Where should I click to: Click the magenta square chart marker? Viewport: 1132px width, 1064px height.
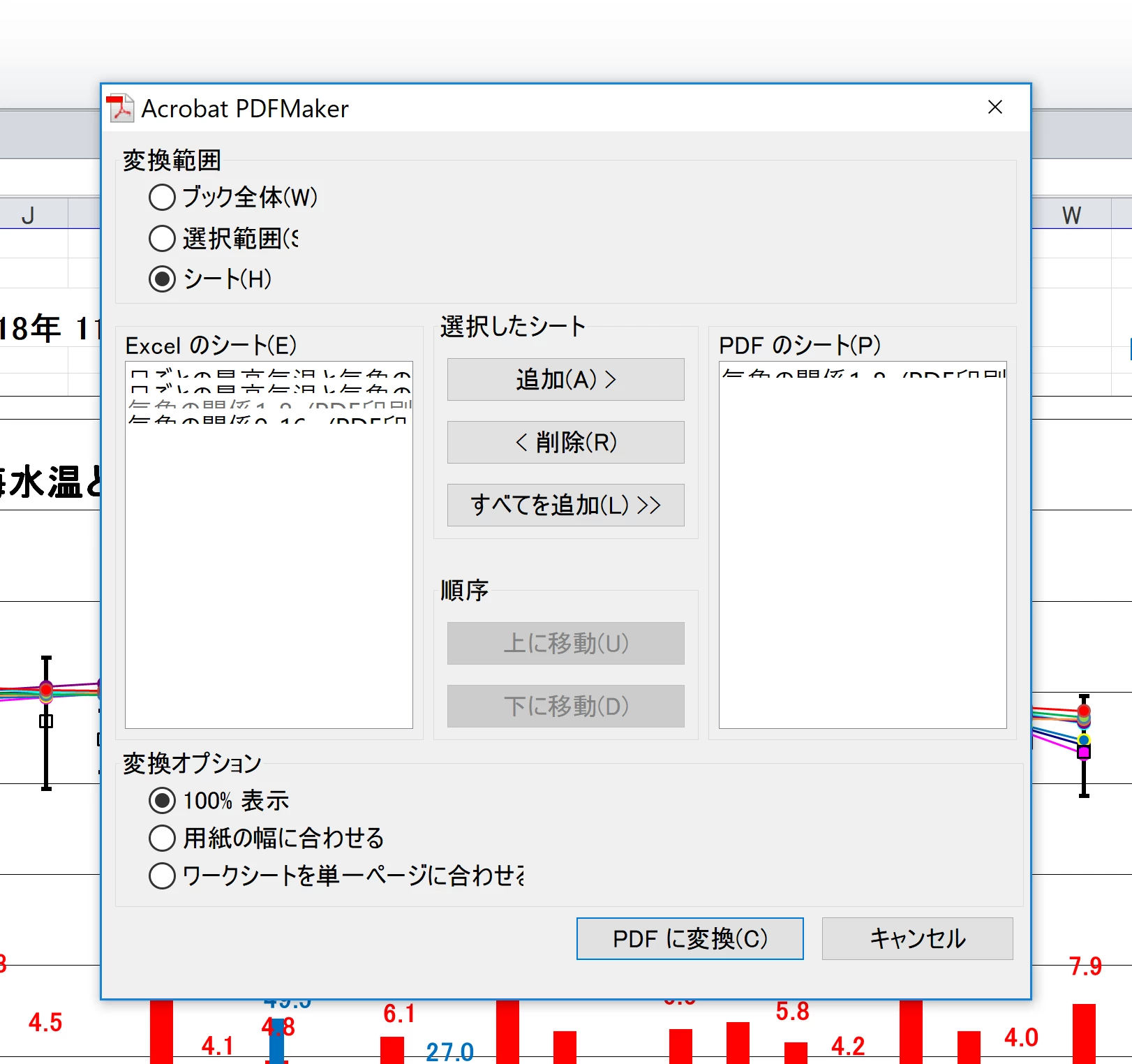[1084, 753]
